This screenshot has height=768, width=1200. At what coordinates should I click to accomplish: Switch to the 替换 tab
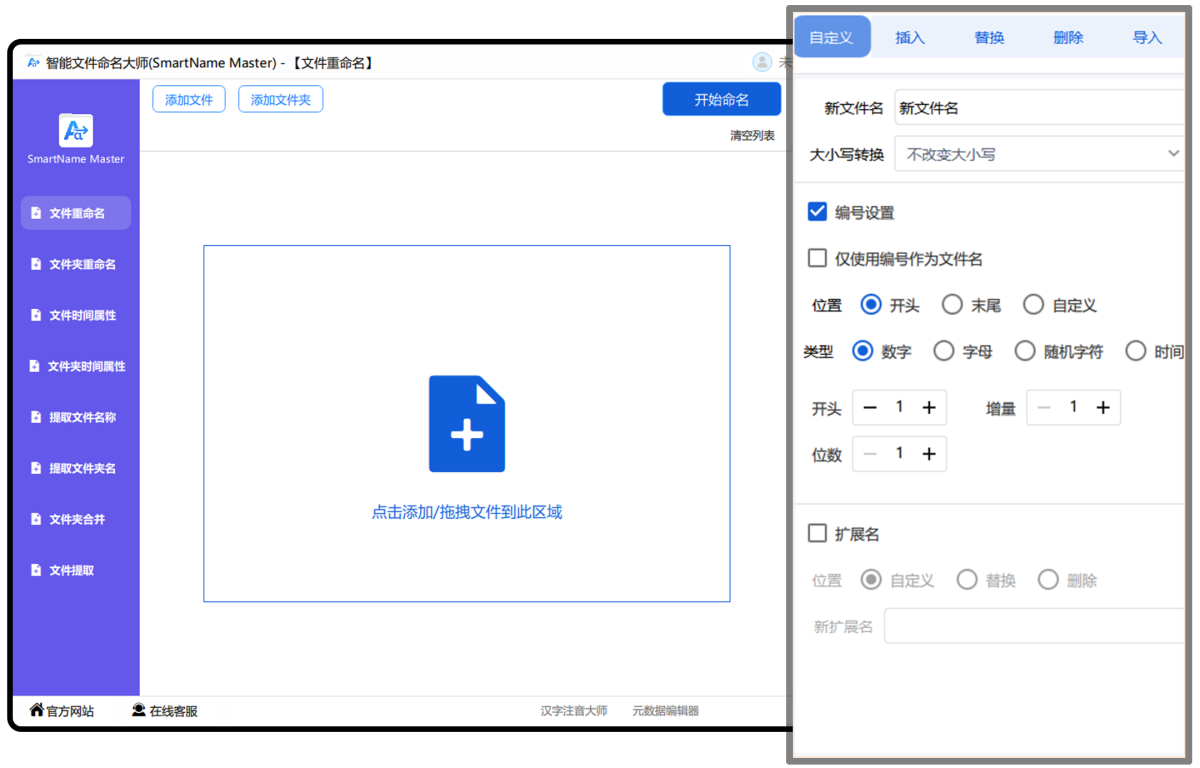[989, 37]
